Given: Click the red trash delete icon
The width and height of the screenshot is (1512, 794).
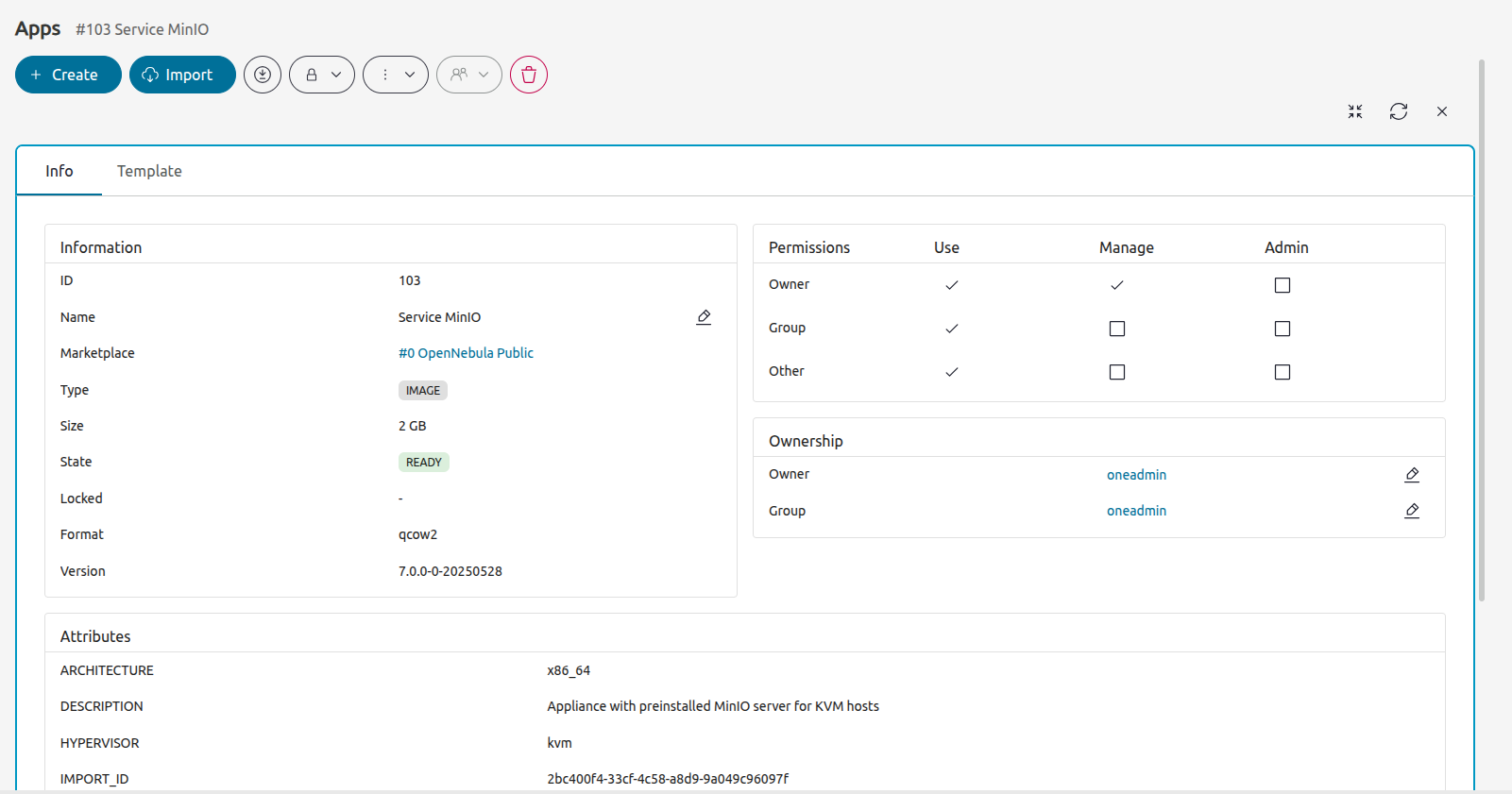Looking at the screenshot, I should point(529,75).
